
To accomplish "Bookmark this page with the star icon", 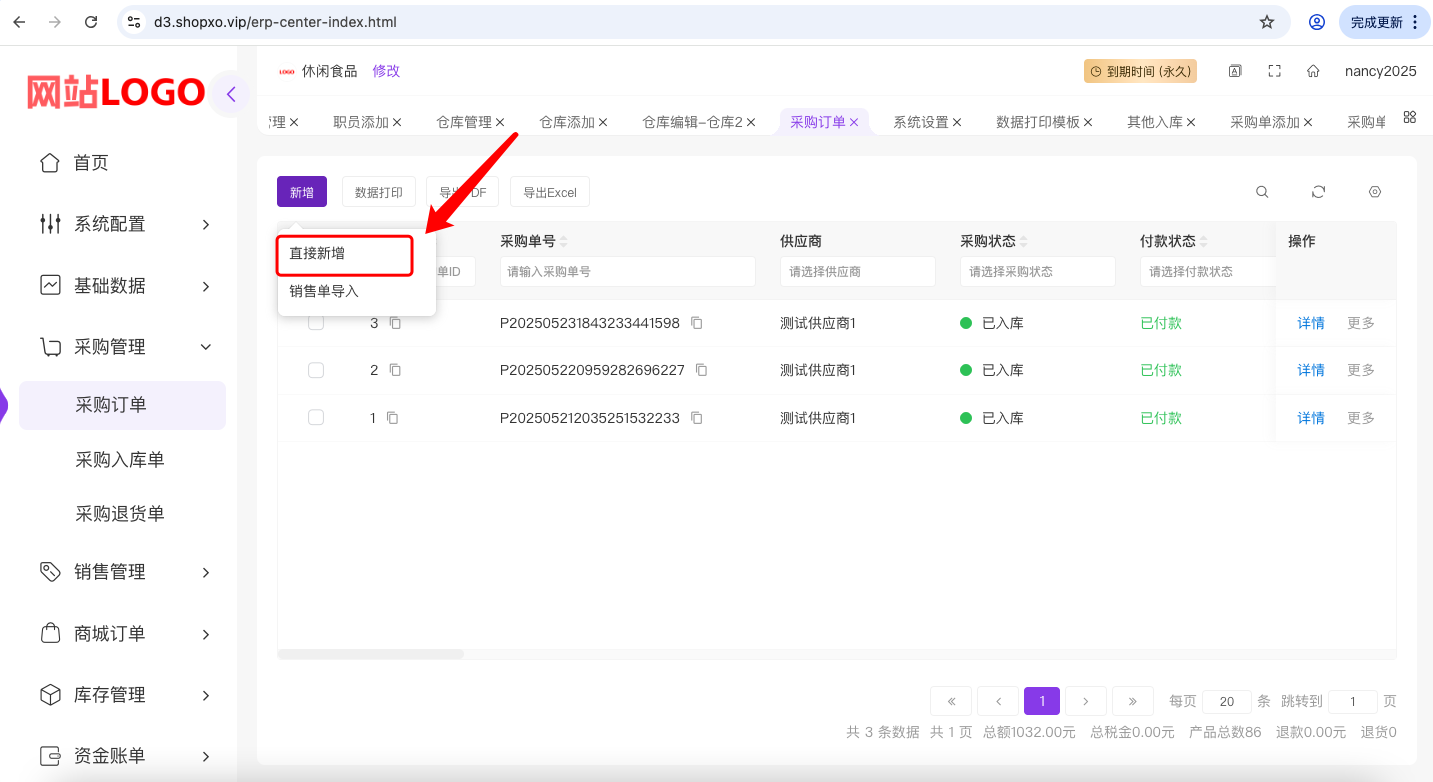I will (1266, 22).
